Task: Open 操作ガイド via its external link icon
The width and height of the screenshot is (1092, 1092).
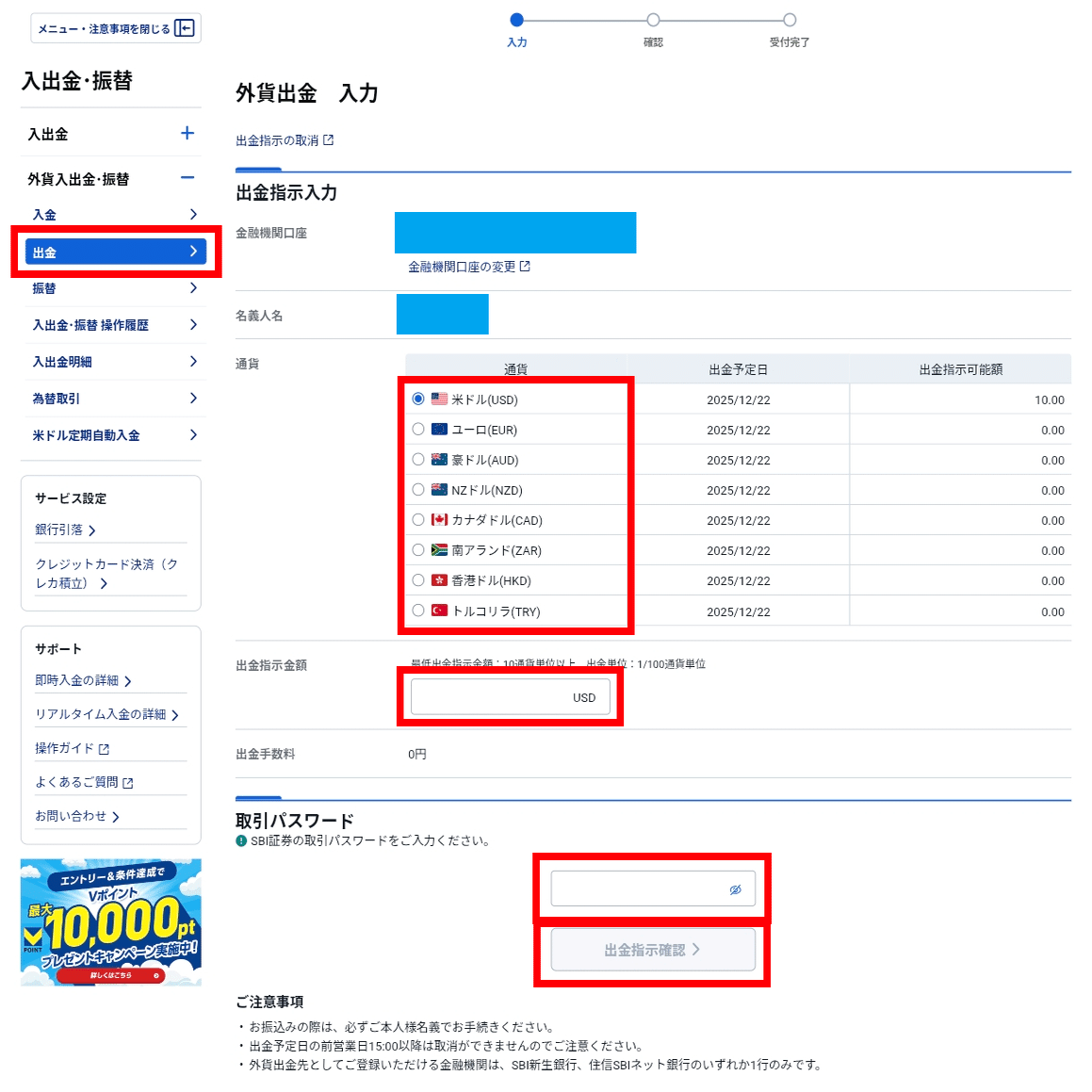Action: [x=106, y=747]
